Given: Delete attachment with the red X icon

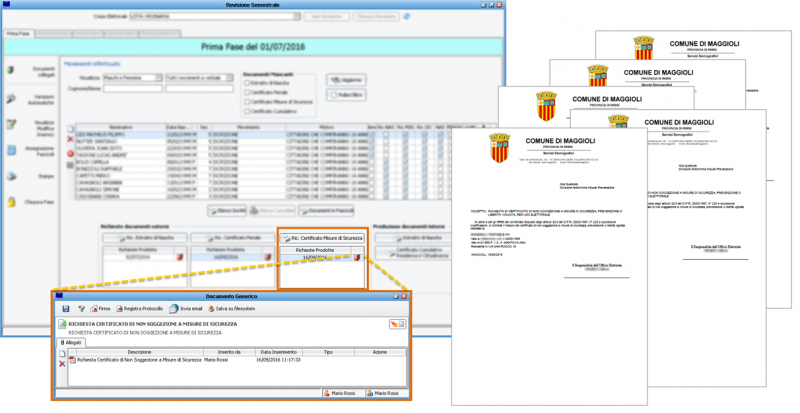Looking at the screenshot, I should pos(62,363).
